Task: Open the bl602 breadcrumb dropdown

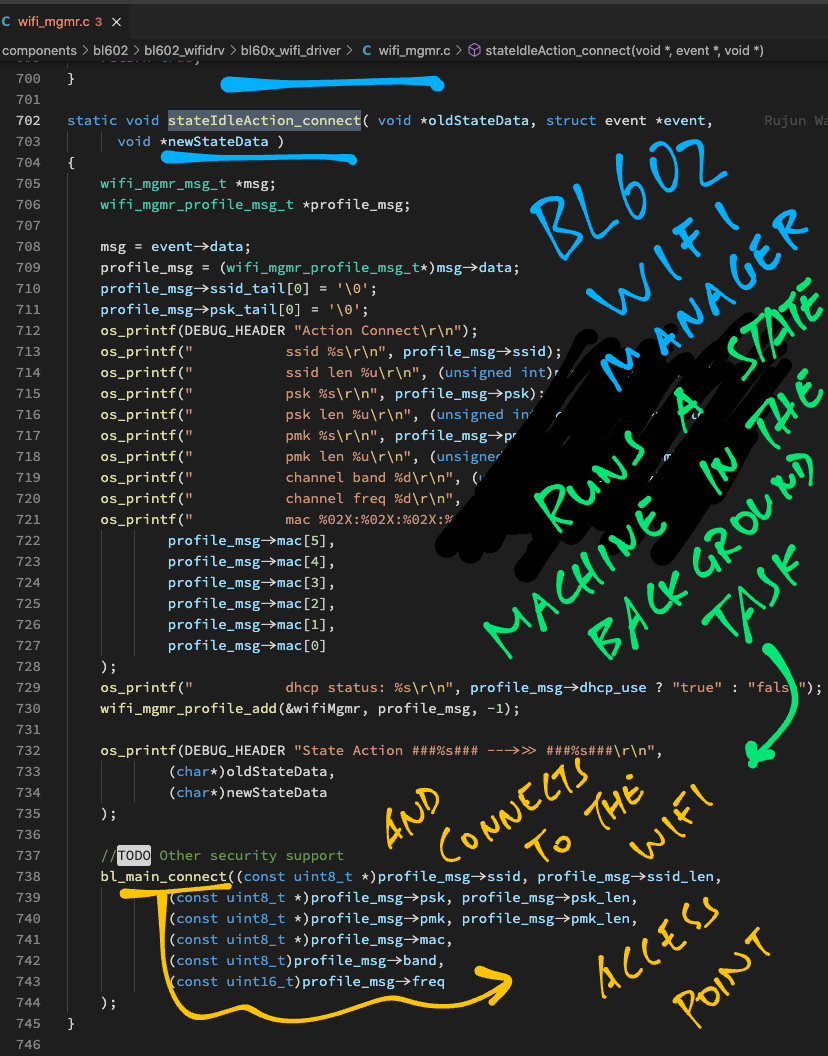Action: pos(111,50)
